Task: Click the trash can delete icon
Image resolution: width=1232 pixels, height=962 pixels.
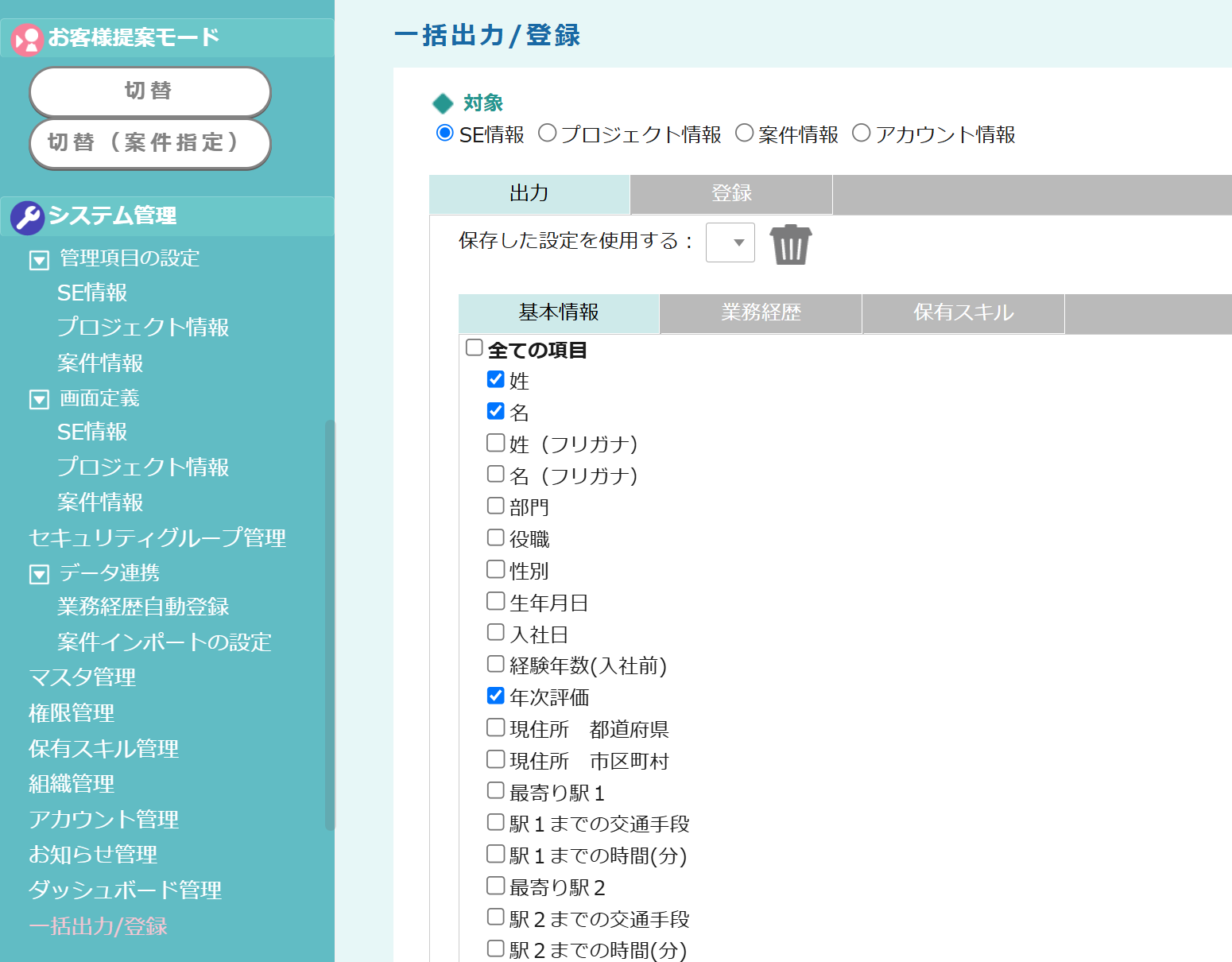Action: pos(790,244)
